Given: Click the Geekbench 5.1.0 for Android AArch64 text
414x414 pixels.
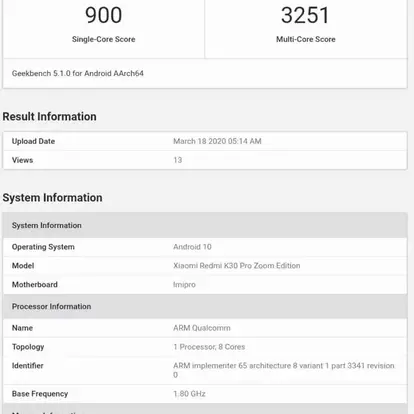Looking at the screenshot, I should [x=78, y=73].
